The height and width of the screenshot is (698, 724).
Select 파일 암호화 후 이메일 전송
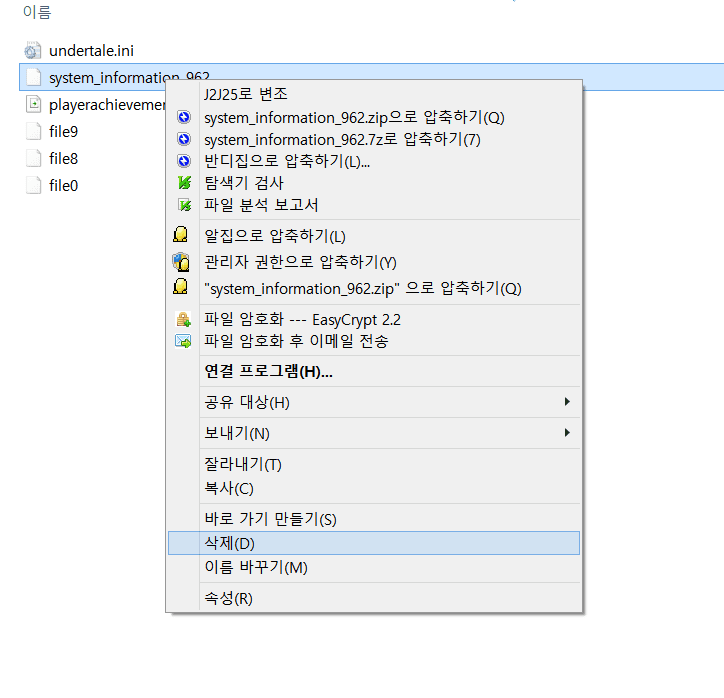[x=296, y=341]
